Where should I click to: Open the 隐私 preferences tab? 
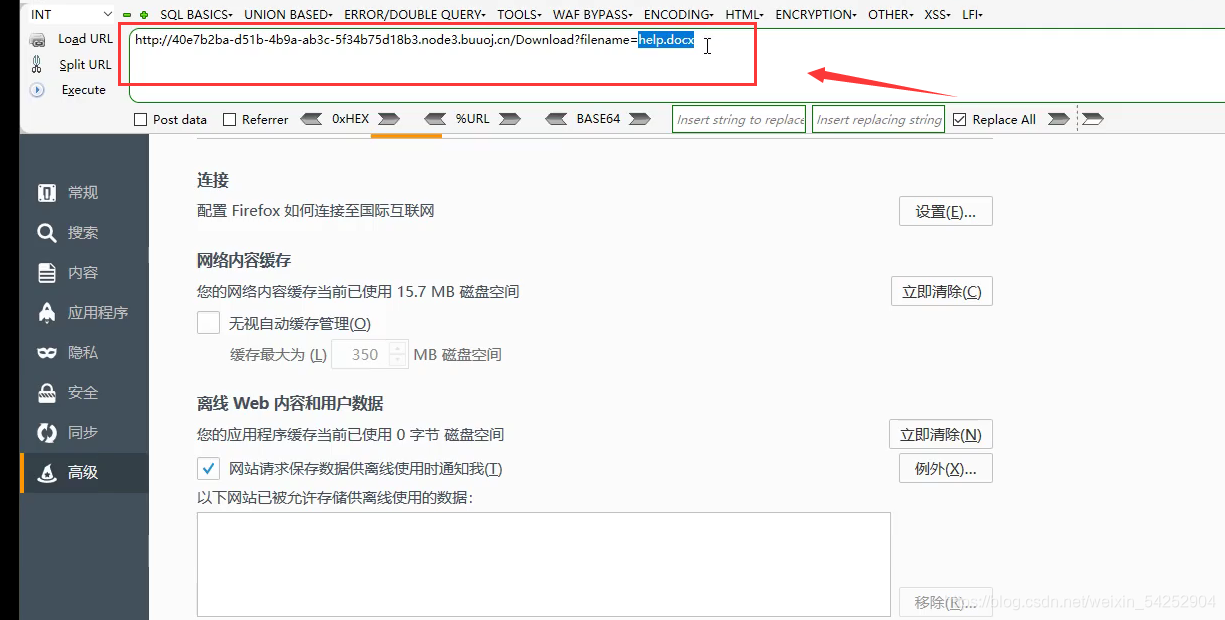tap(84, 353)
